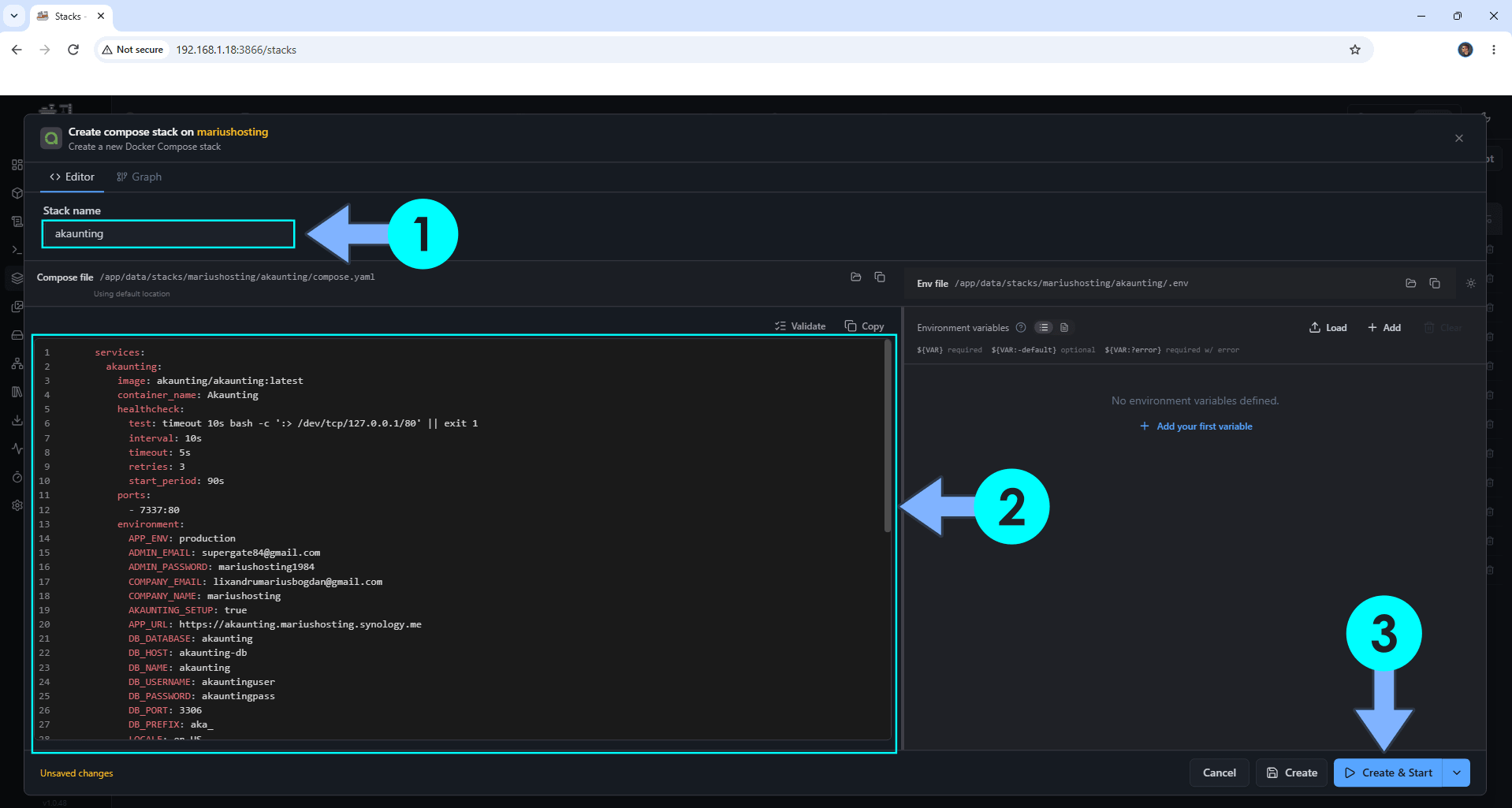The width and height of the screenshot is (1512, 808).
Task: Browse for the compose file location folder
Action: [x=855, y=277]
